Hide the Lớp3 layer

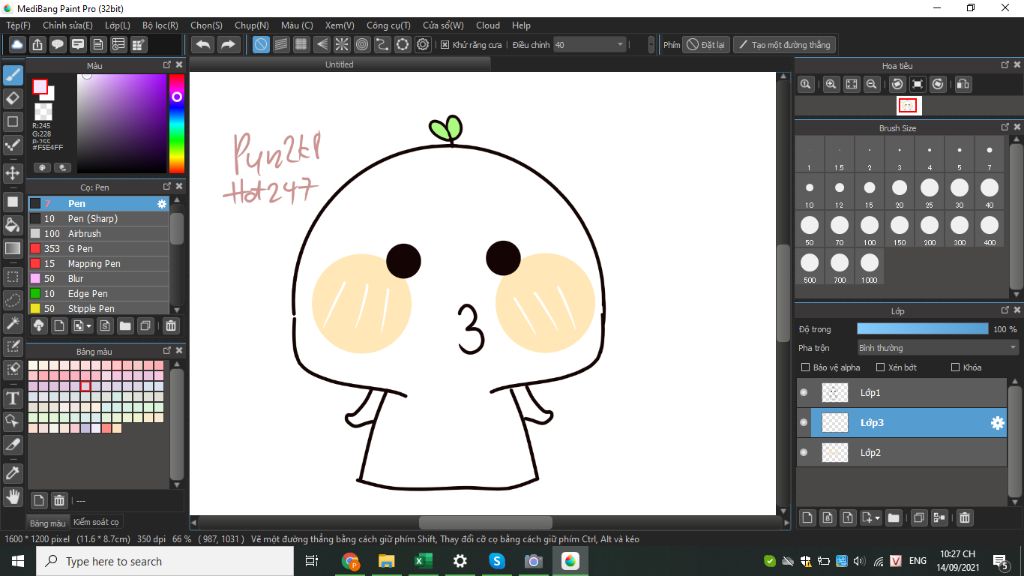click(x=804, y=423)
